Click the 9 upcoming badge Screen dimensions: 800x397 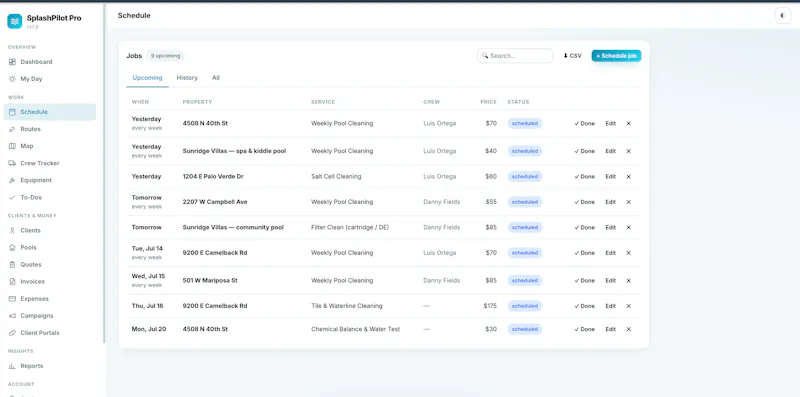[x=165, y=56]
